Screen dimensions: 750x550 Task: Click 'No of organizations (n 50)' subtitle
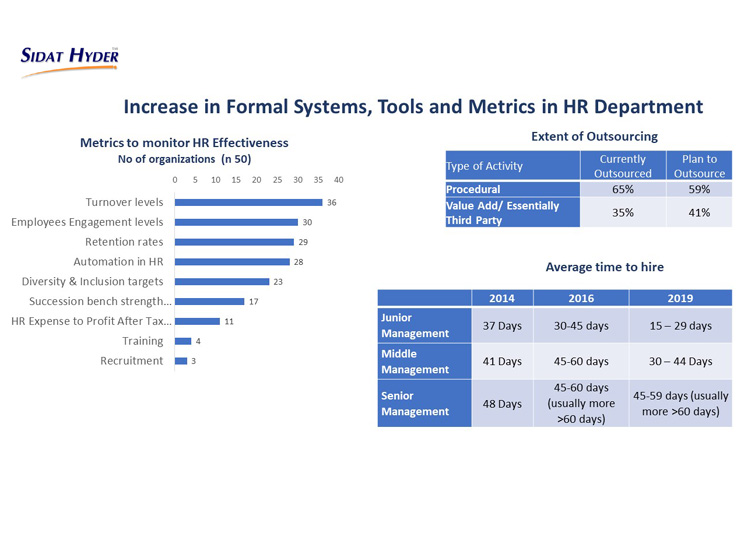[184, 159]
